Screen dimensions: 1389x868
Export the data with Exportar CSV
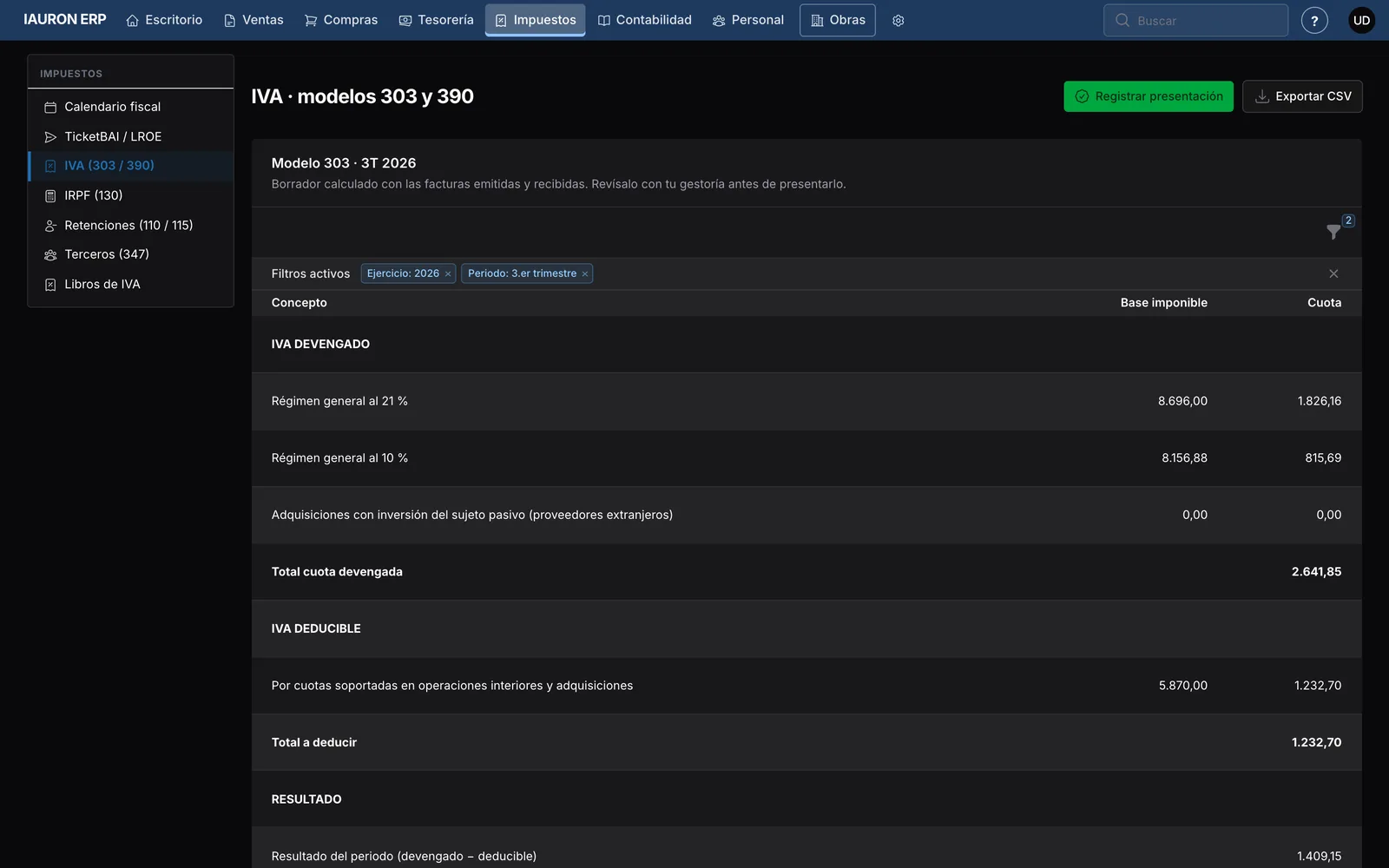[1302, 96]
